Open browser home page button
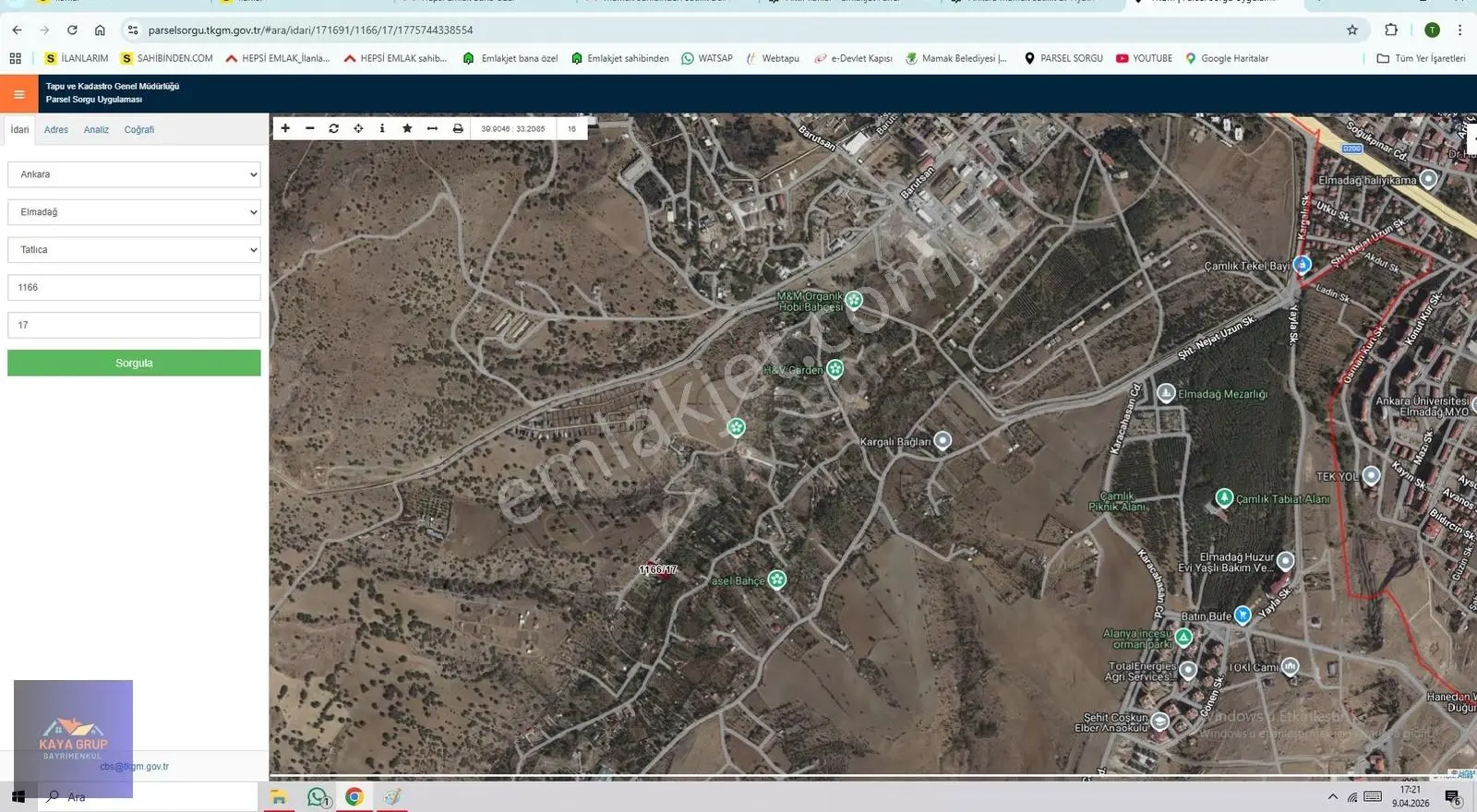 pos(100,30)
